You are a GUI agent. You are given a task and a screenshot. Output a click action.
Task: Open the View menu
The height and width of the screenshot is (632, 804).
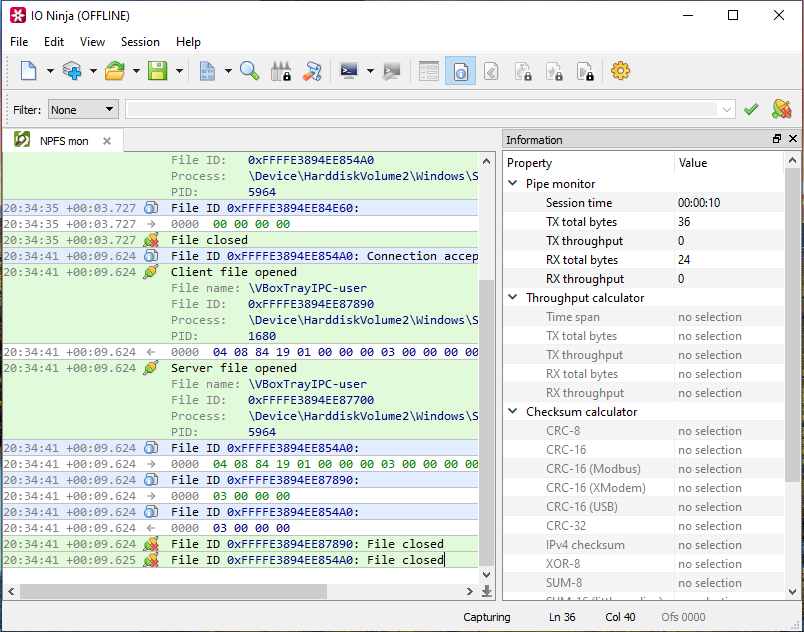92,42
